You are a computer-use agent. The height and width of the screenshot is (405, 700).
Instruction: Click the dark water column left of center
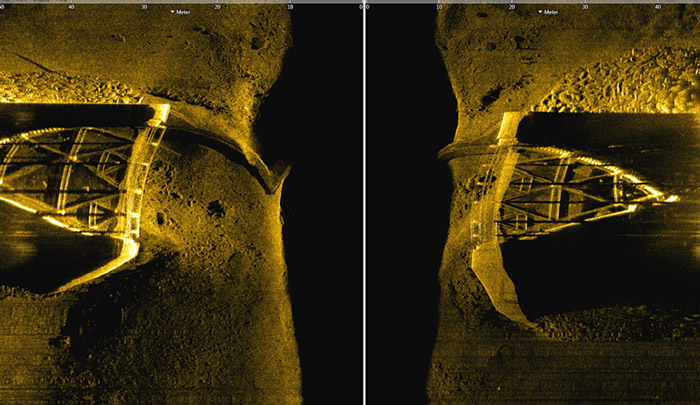click(325, 200)
